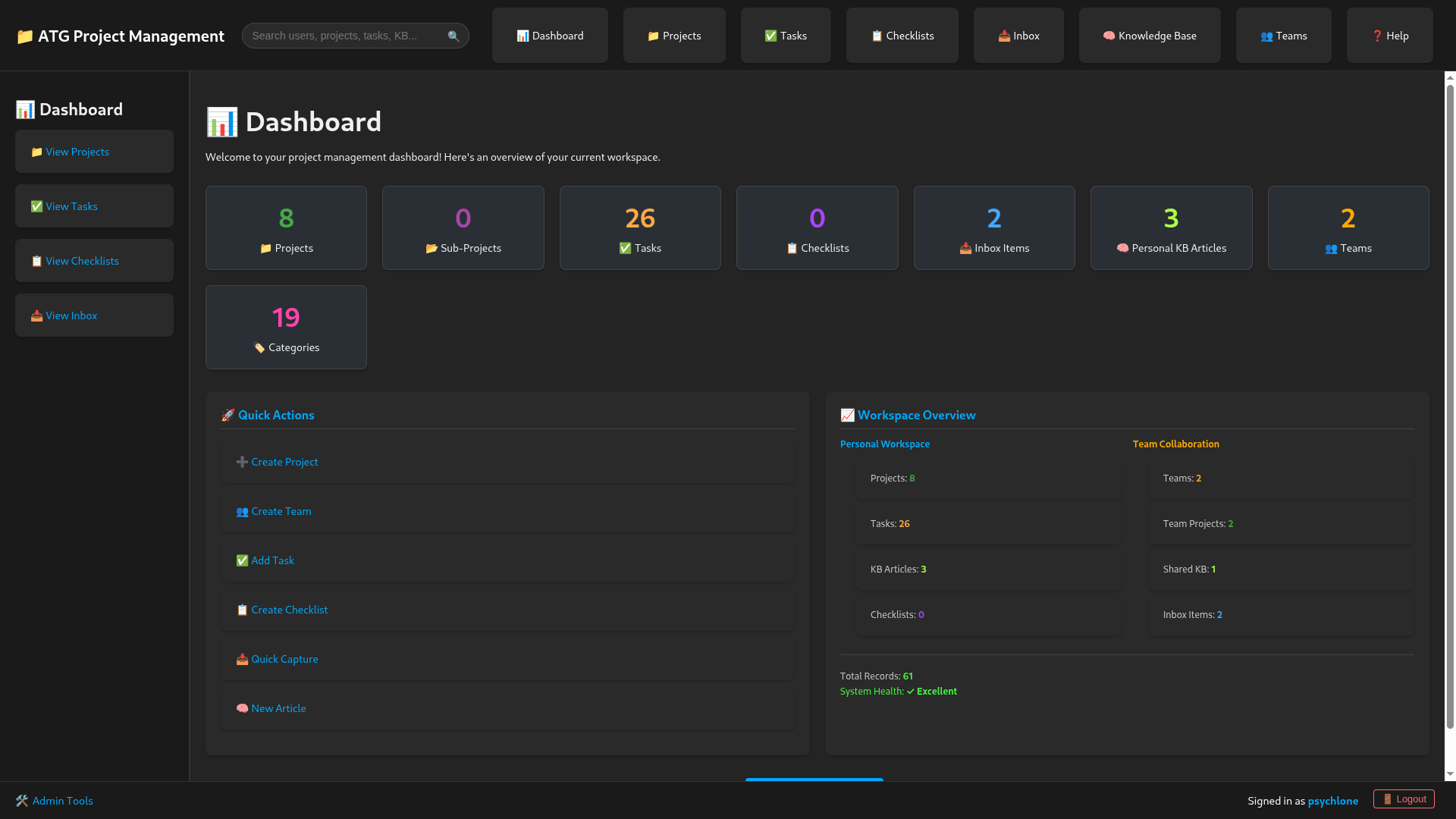Select Quick Capture action
This screenshot has height=819, width=1456.
pyautogui.click(x=284, y=659)
